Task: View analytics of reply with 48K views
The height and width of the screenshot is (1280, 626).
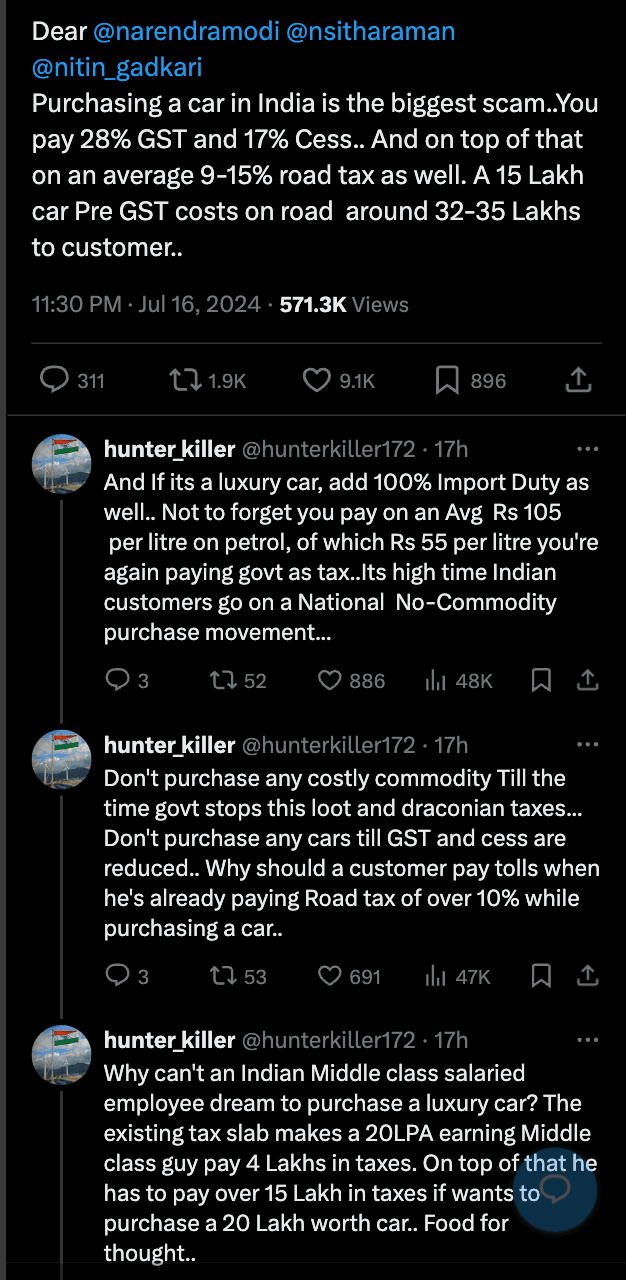Action: pyautogui.click(x=436, y=680)
